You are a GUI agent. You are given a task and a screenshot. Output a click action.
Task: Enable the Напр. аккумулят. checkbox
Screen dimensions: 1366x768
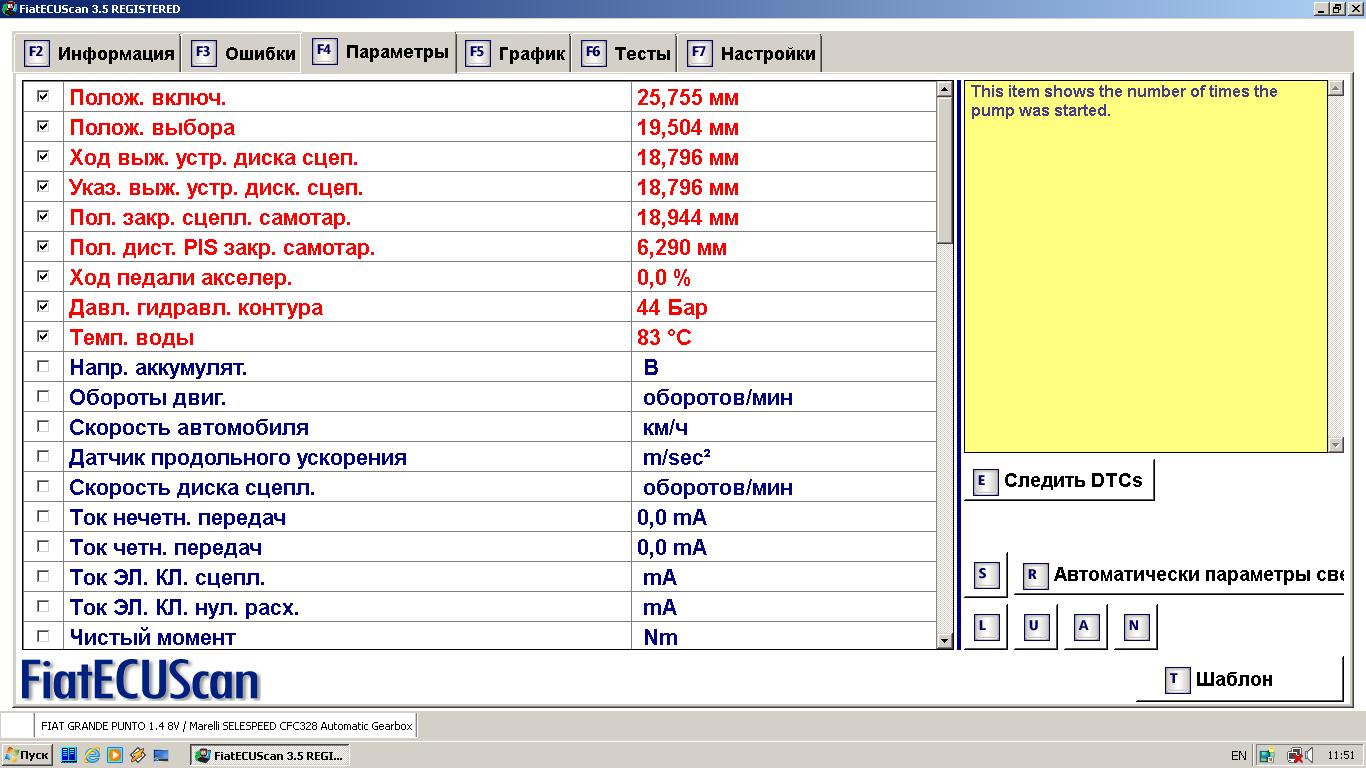(x=43, y=366)
